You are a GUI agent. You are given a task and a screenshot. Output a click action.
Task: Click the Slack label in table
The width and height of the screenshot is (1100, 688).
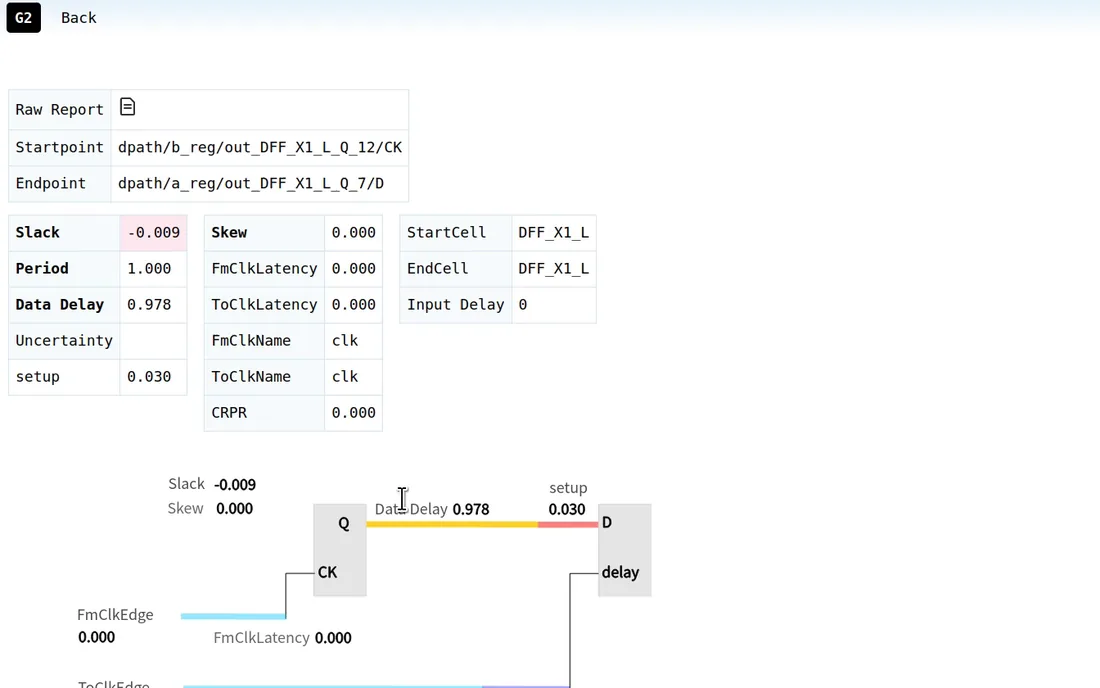[x=64, y=233]
